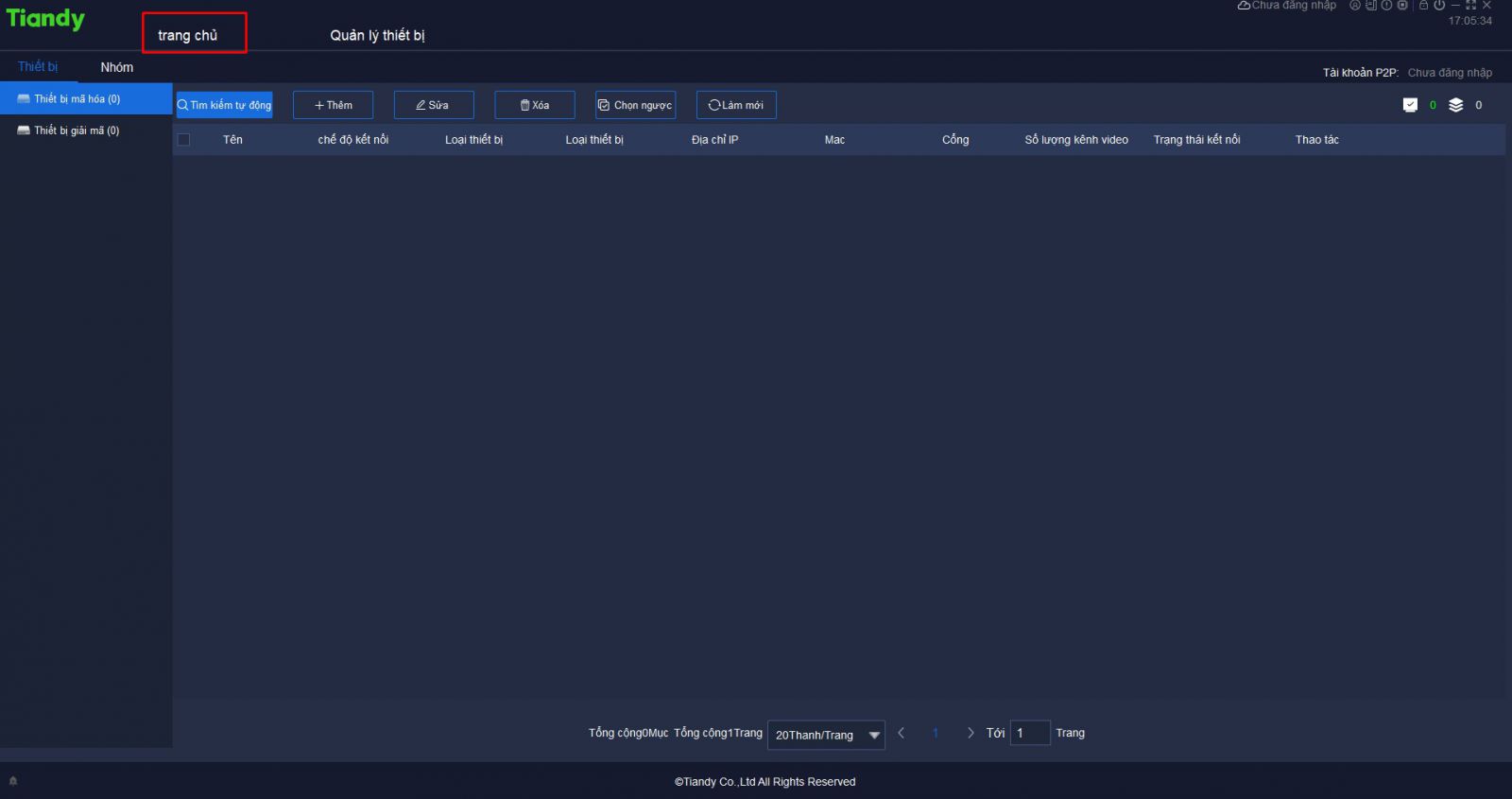
Task: Click the layers stack icon above table
Action: [1455, 105]
